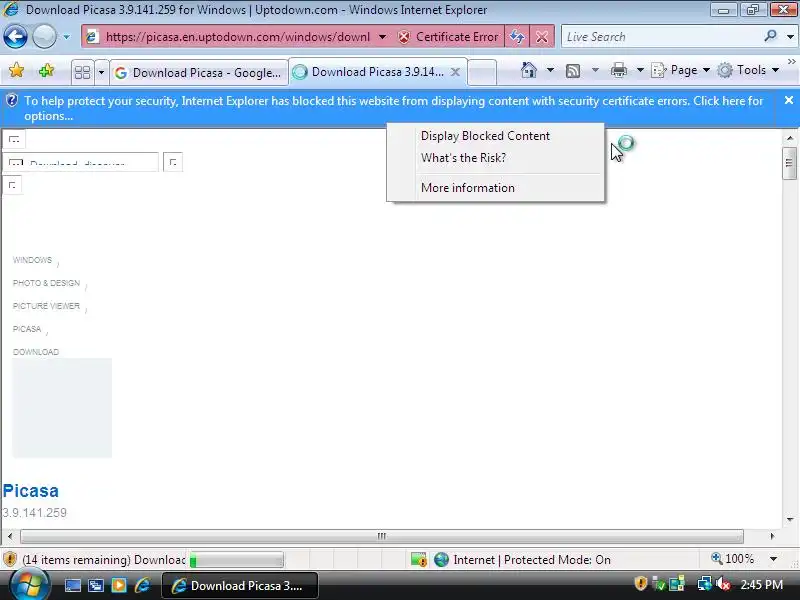This screenshot has width=800, height=600.
Task: Expand the Print options dropdown arrow
Action: click(640, 70)
